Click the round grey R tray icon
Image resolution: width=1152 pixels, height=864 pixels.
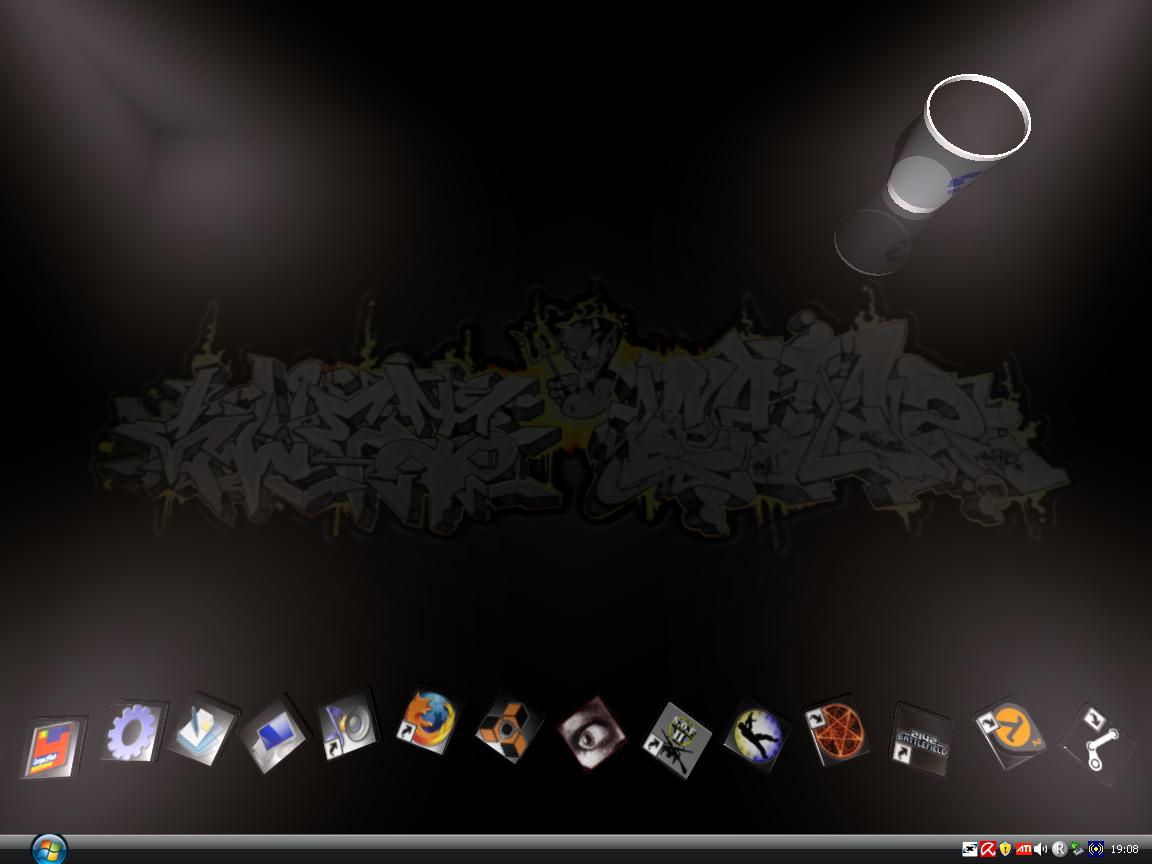1059,849
